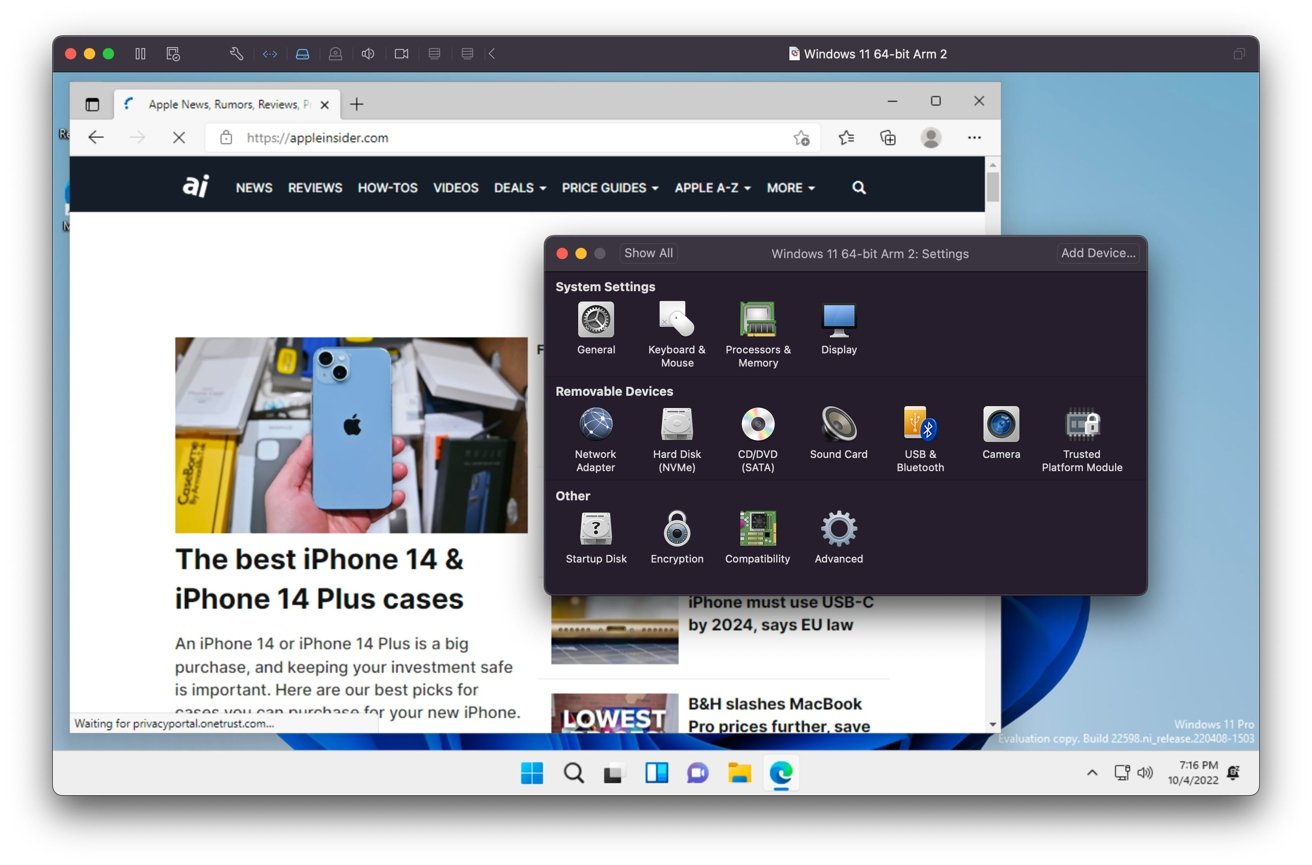Click the Add Device... button
This screenshot has height=865, width=1312.
tap(1097, 253)
